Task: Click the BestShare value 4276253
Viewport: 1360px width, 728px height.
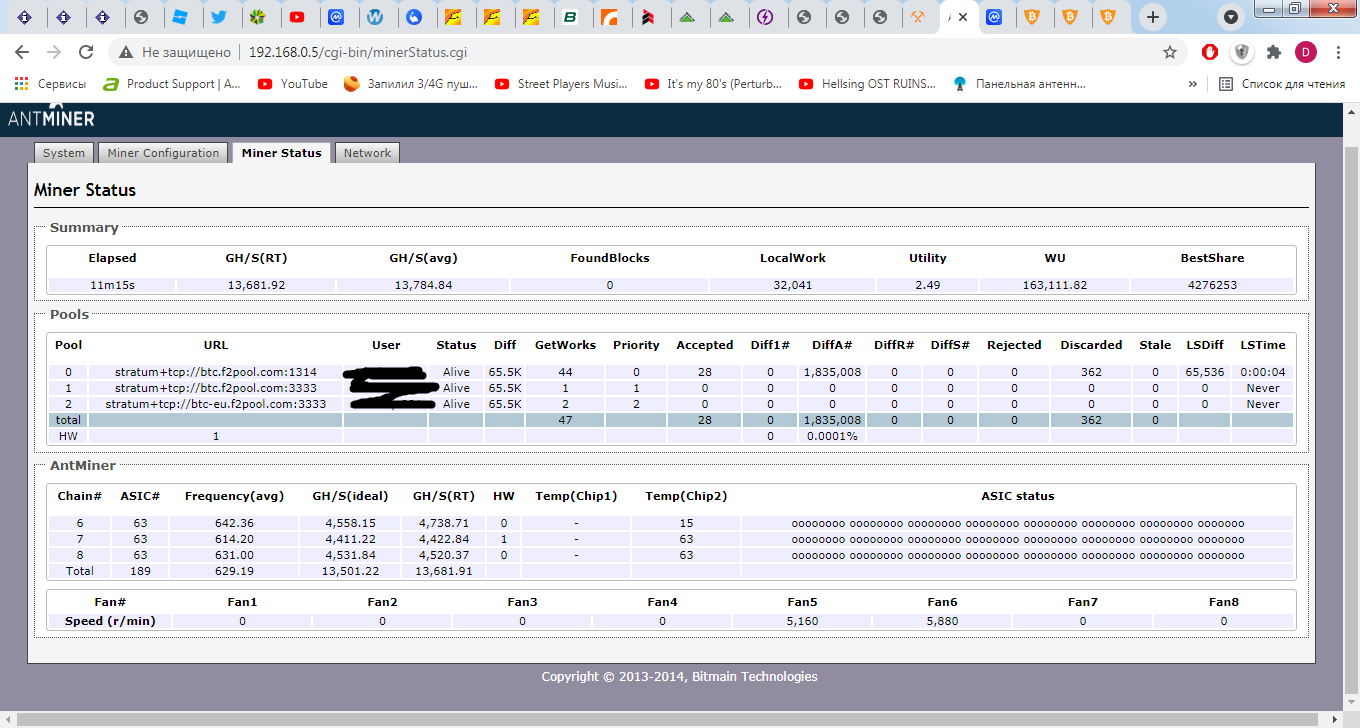Action: pyautogui.click(x=1212, y=285)
